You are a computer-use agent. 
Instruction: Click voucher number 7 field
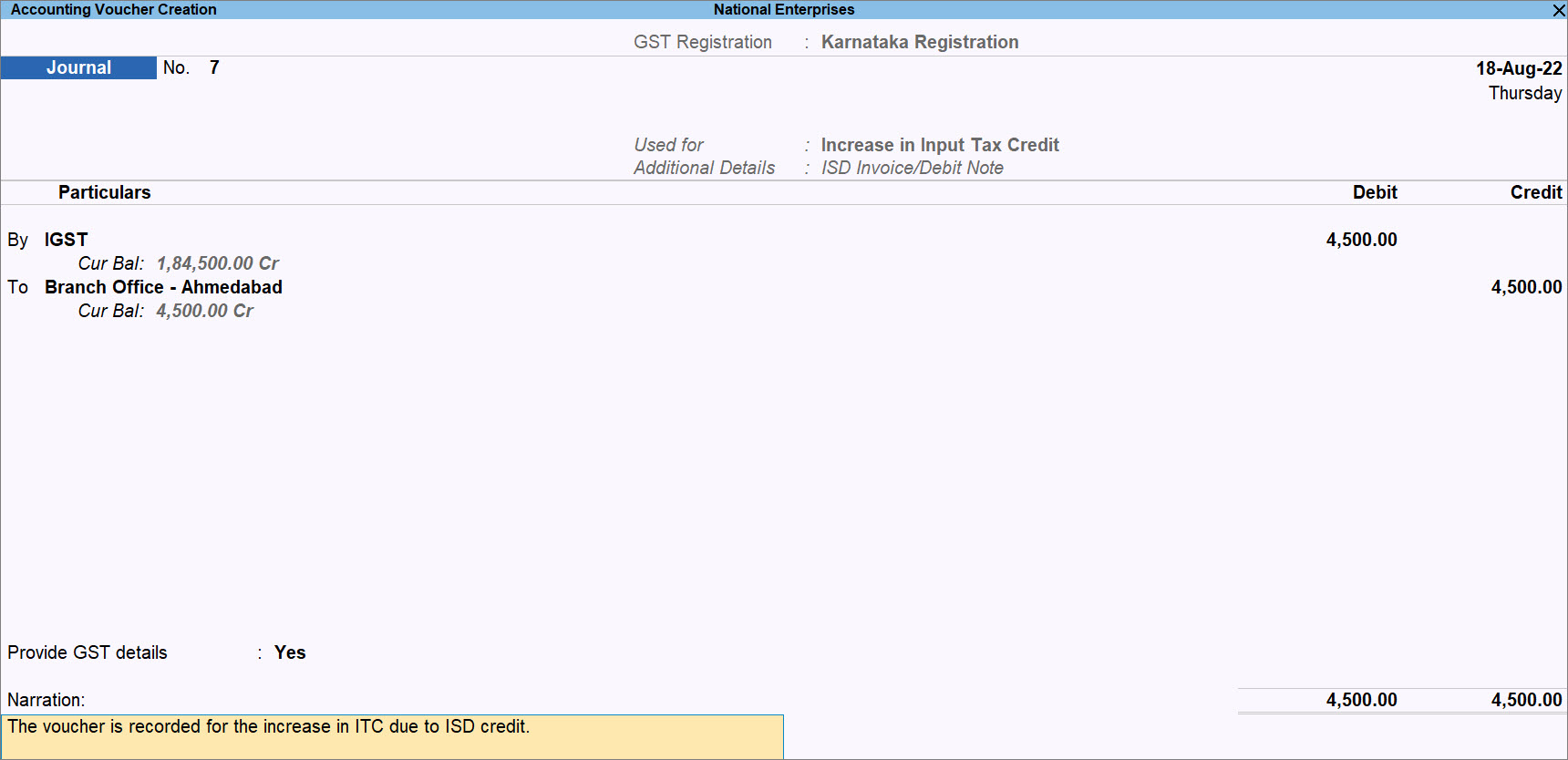pos(214,67)
